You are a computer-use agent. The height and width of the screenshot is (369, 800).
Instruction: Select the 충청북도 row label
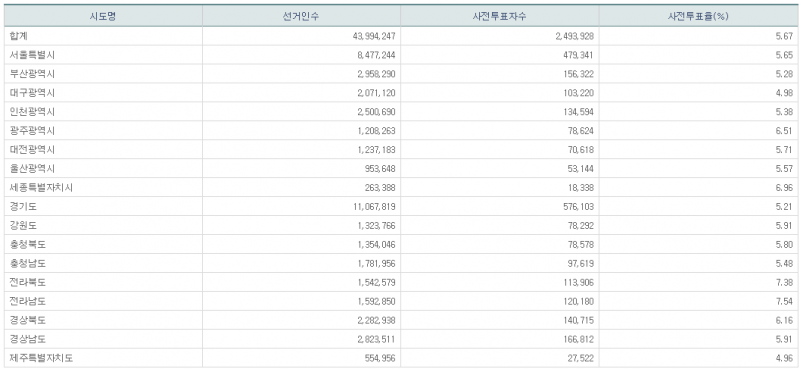click(x=28, y=244)
